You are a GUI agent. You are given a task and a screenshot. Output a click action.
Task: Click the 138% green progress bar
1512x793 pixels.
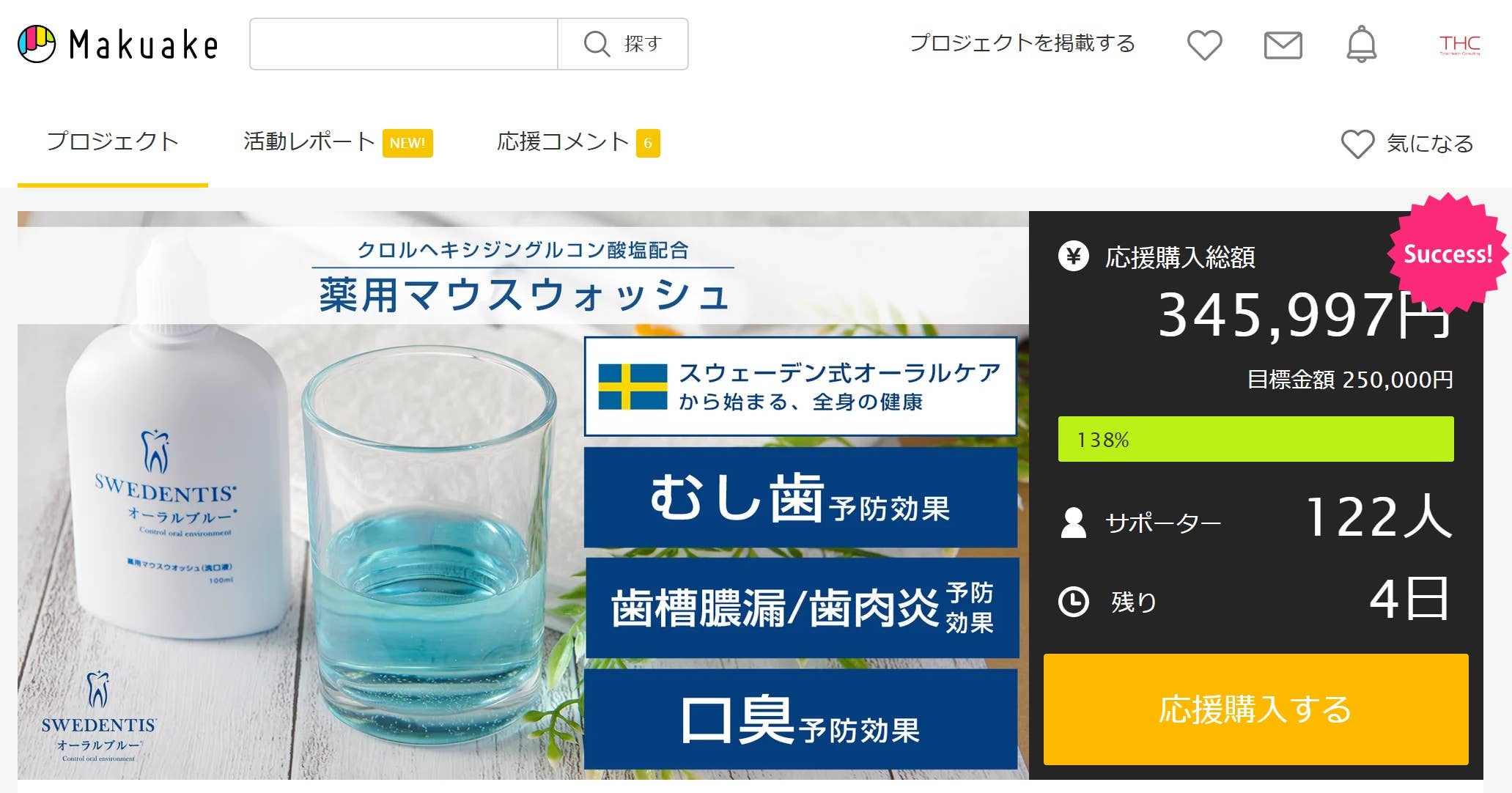[x=1255, y=439]
